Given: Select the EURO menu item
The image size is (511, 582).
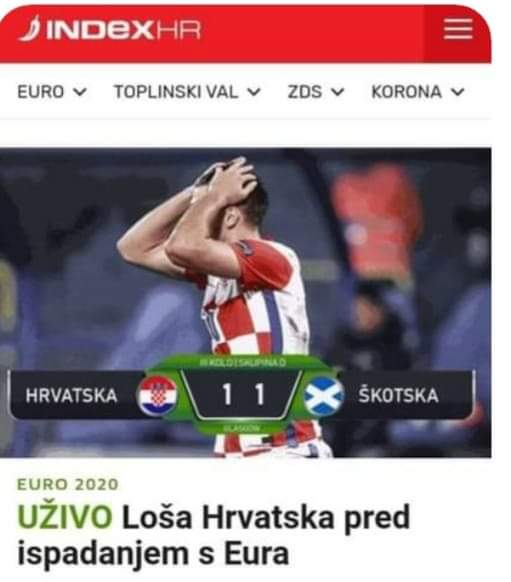Looking at the screenshot, I should (x=41, y=92).
